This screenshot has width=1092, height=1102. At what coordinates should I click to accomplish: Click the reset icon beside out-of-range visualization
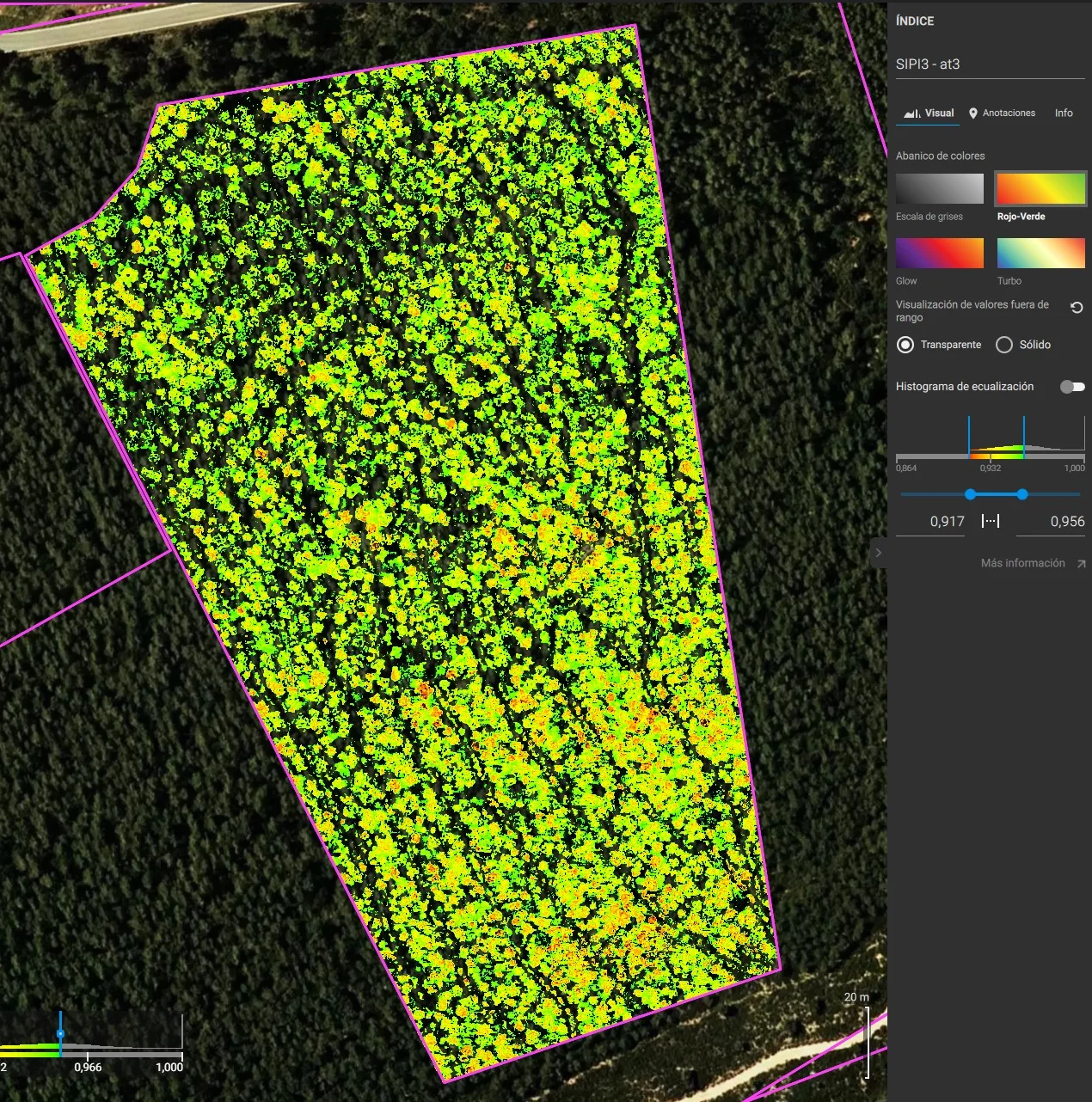click(x=1077, y=308)
